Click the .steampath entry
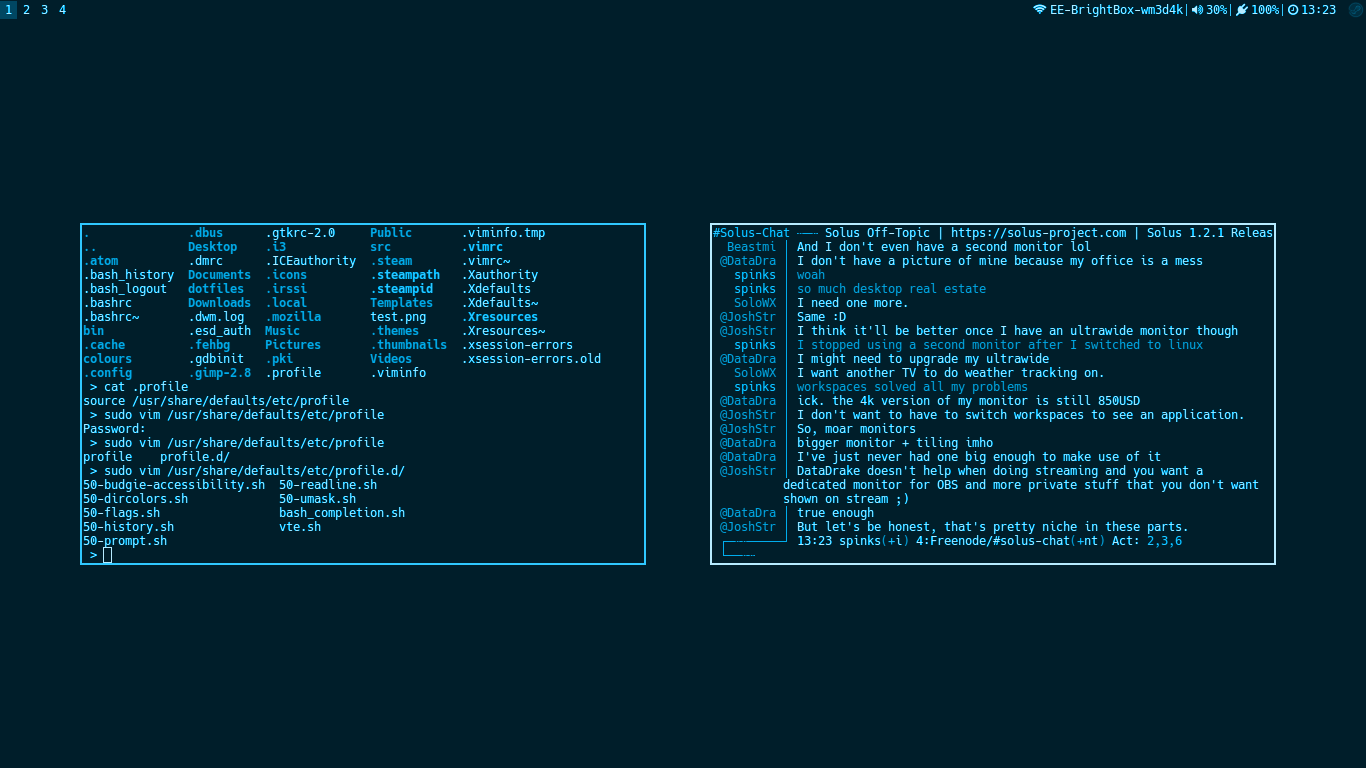The width and height of the screenshot is (1366, 768). tap(405, 275)
